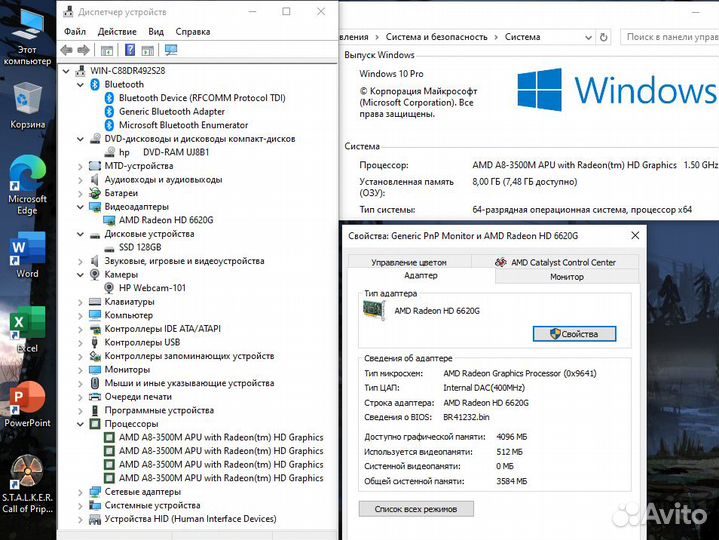Refresh the System control panel address bar

(604, 37)
